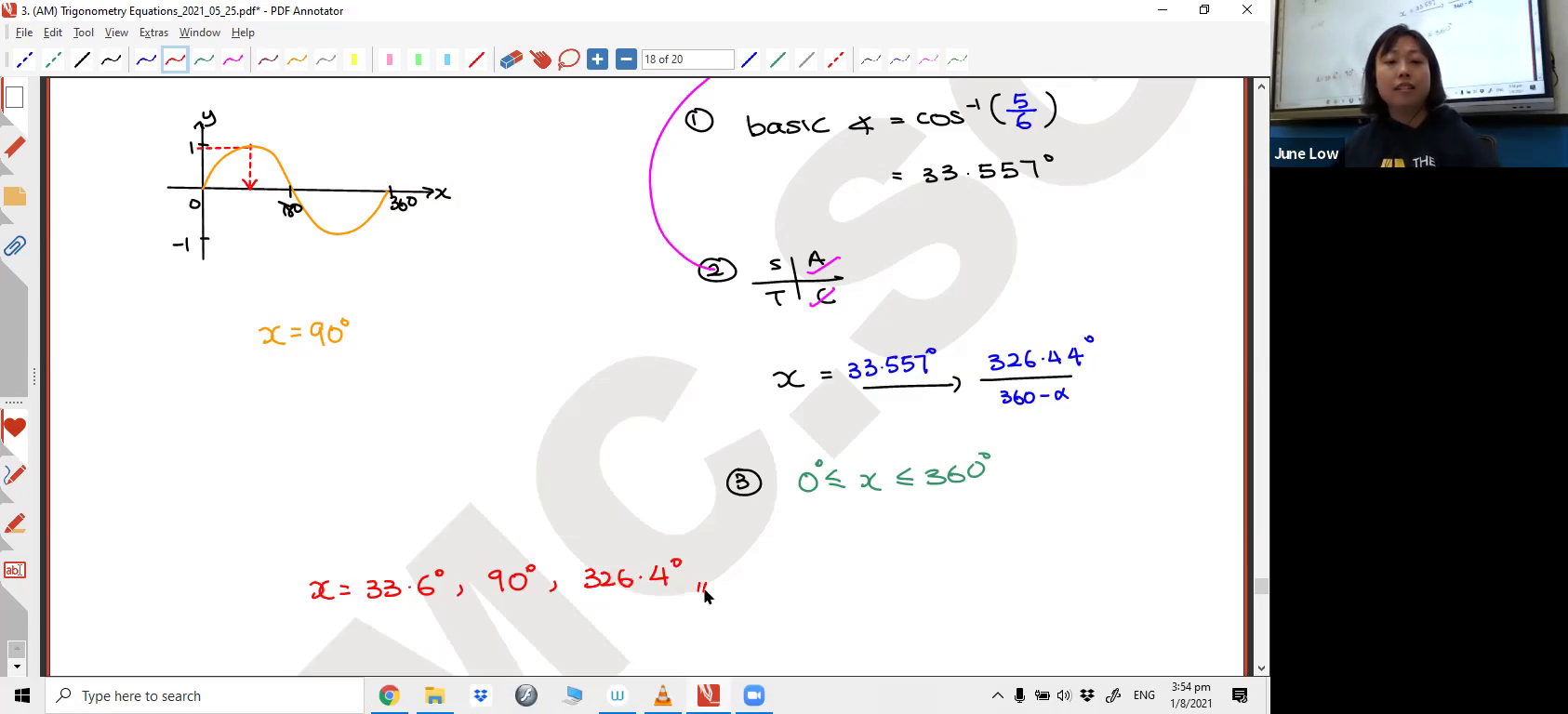Open the File menu

click(24, 33)
